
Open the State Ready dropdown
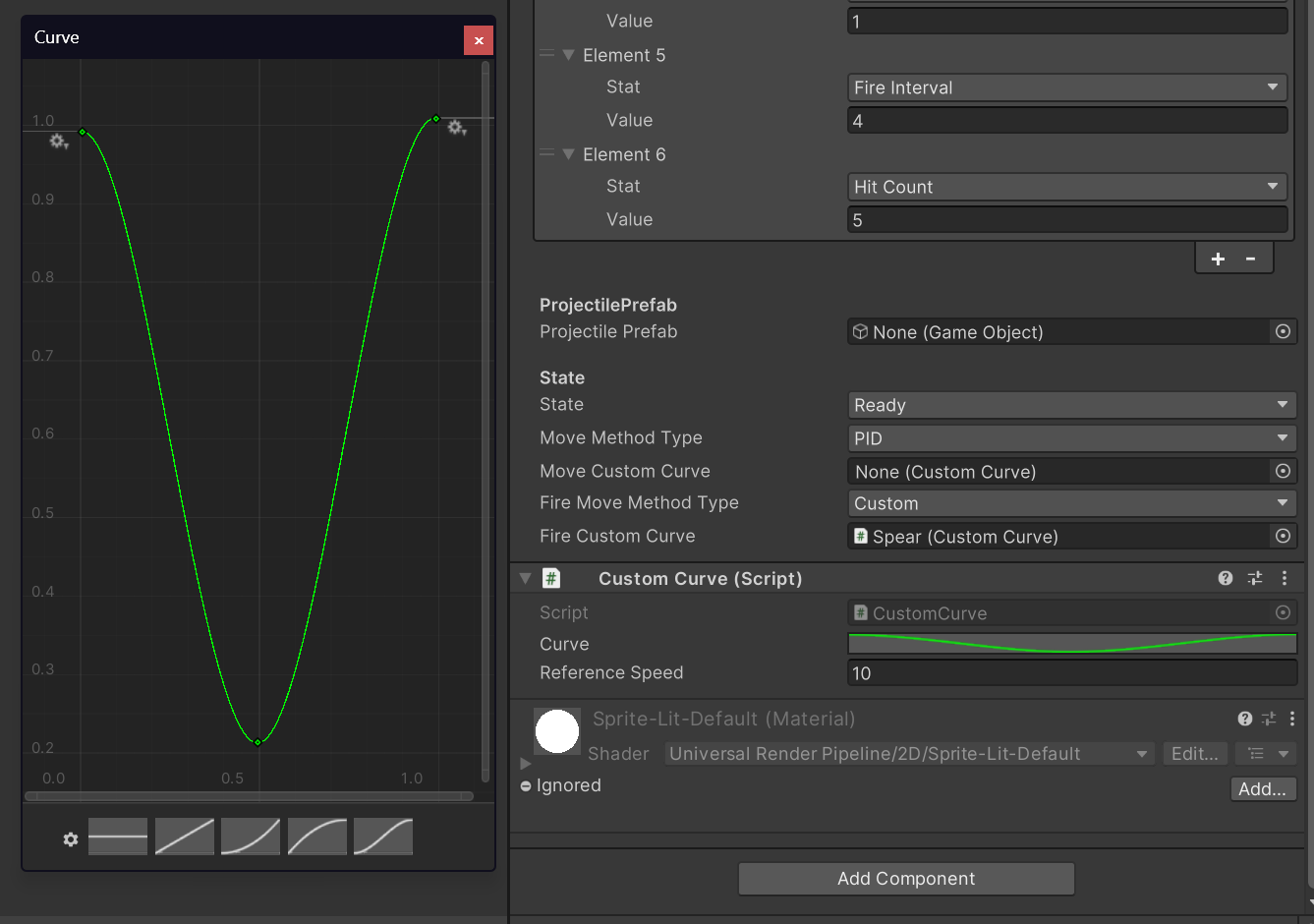coord(1071,405)
